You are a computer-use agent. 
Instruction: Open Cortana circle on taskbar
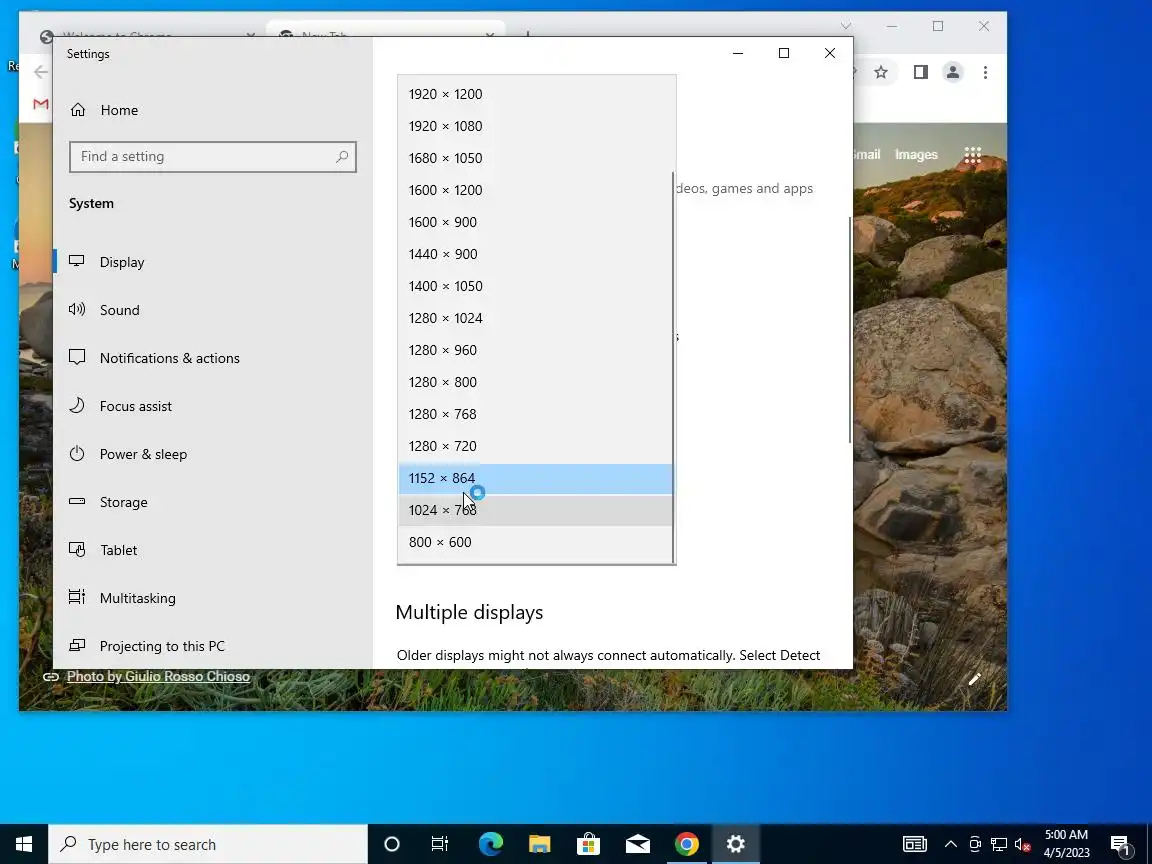tap(392, 844)
